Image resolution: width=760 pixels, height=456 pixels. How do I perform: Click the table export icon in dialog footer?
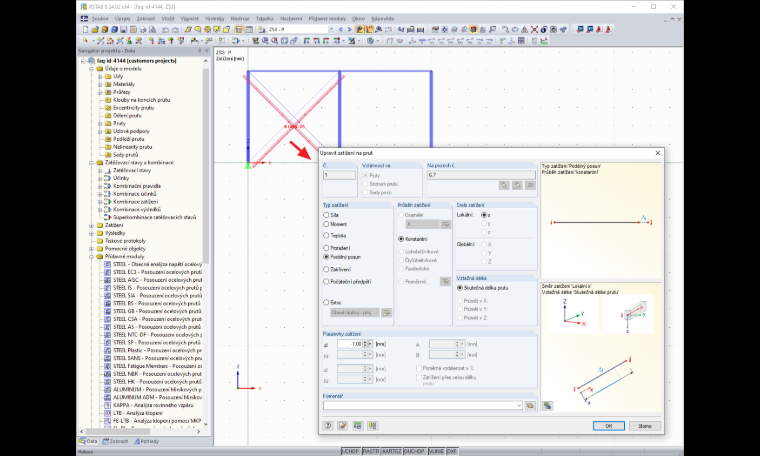pyautogui.click(x=358, y=425)
